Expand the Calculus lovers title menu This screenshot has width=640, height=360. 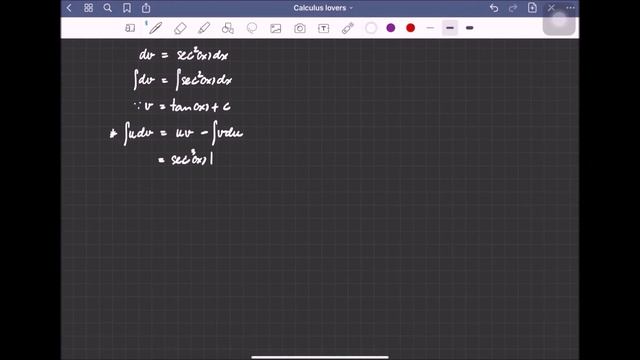click(323, 8)
